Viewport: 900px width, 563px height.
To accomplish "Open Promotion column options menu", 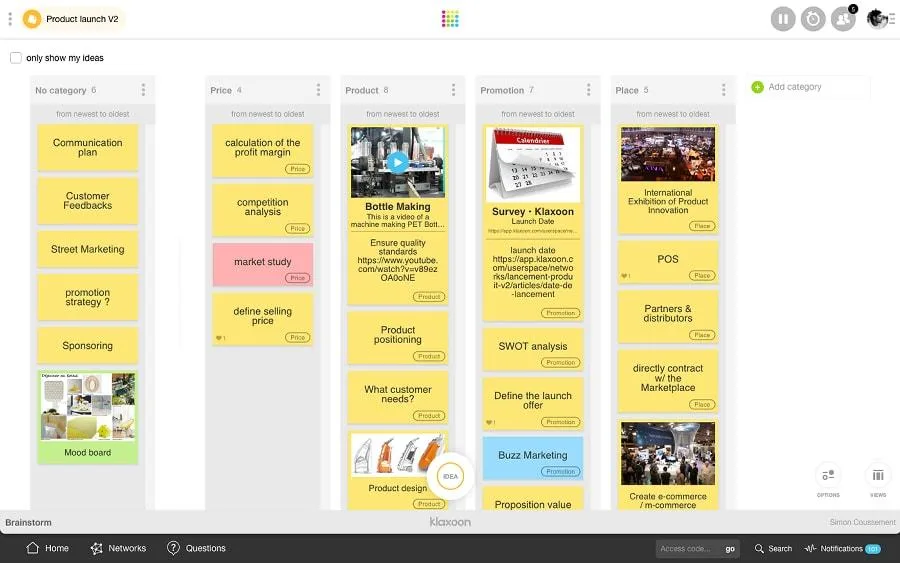I will [588, 90].
